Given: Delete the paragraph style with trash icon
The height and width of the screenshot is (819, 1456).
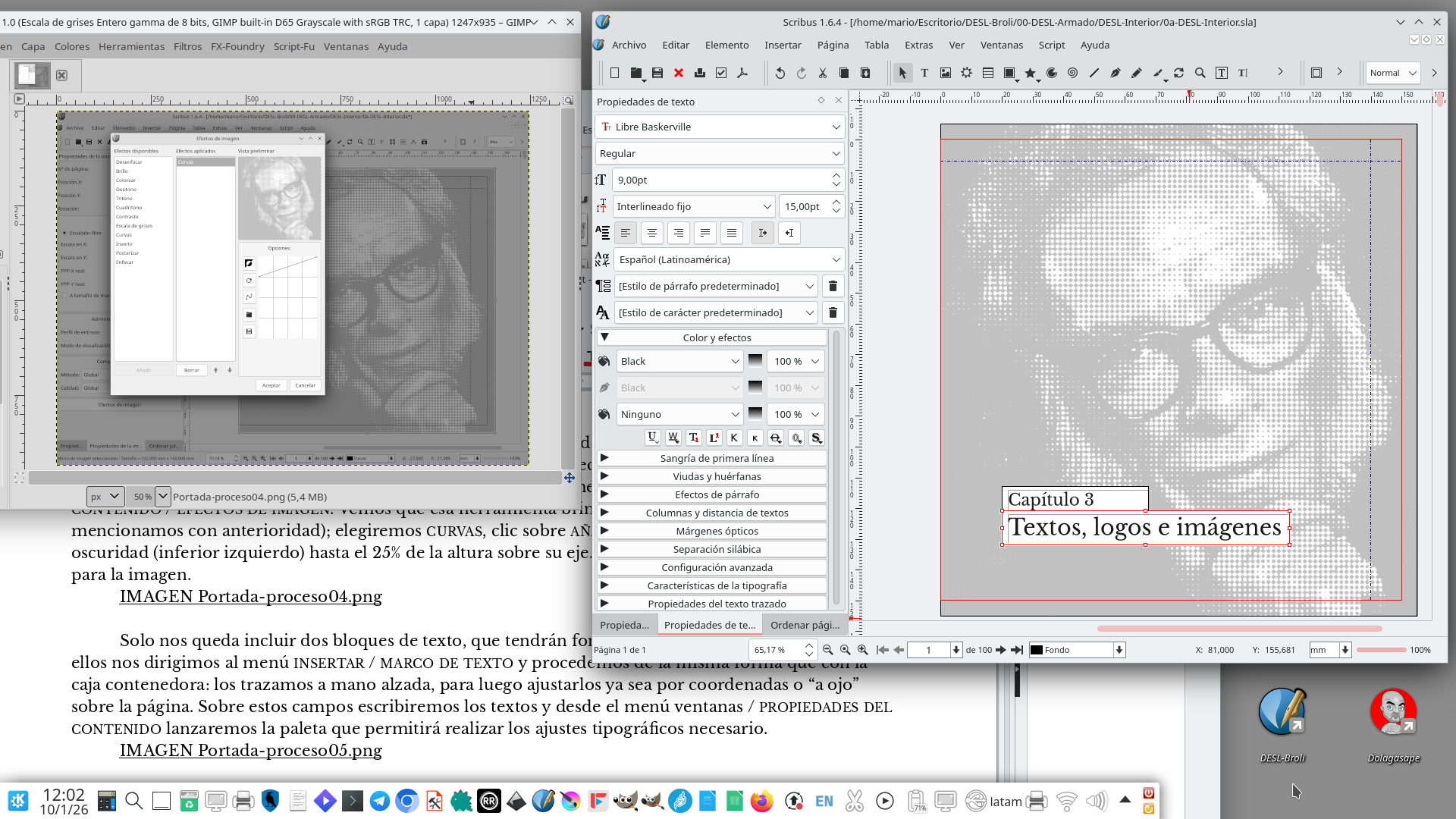Looking at the screenshot, I should pyautogui.click(x=833, y=286).
